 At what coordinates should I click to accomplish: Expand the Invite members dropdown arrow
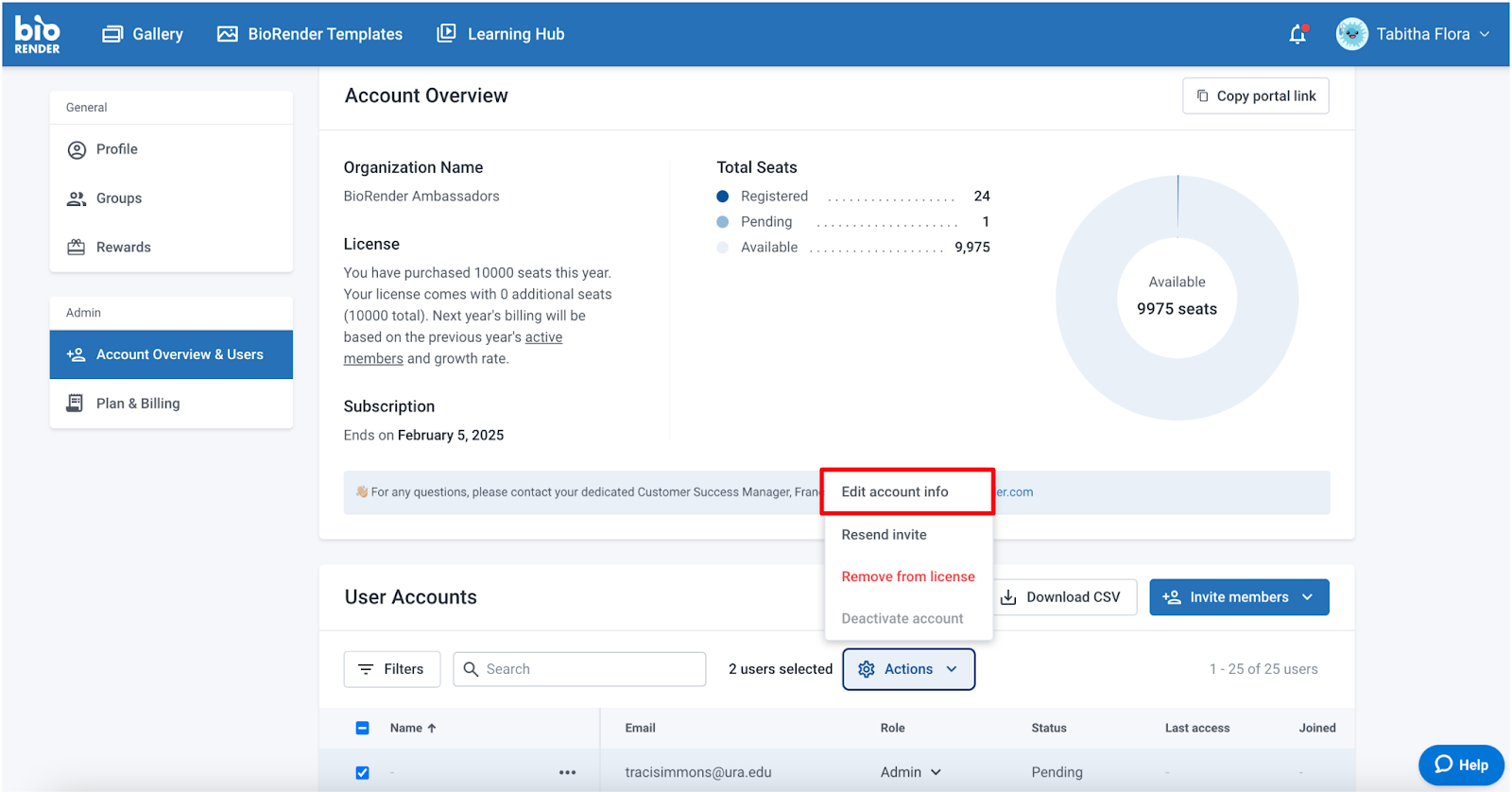pos(1308,597)
